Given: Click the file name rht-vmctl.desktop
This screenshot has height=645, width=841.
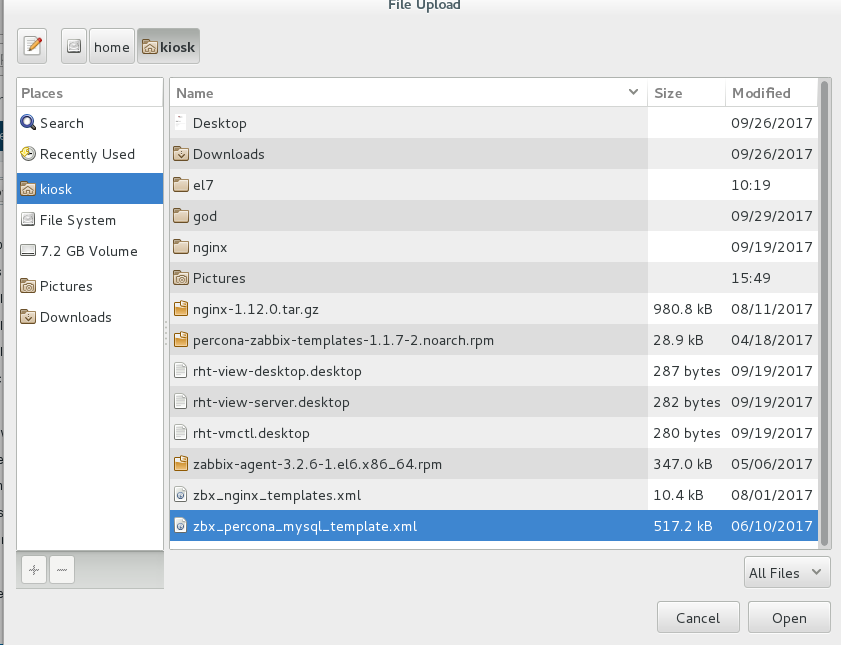Looking at the screenshot, I should coord(251,433).
